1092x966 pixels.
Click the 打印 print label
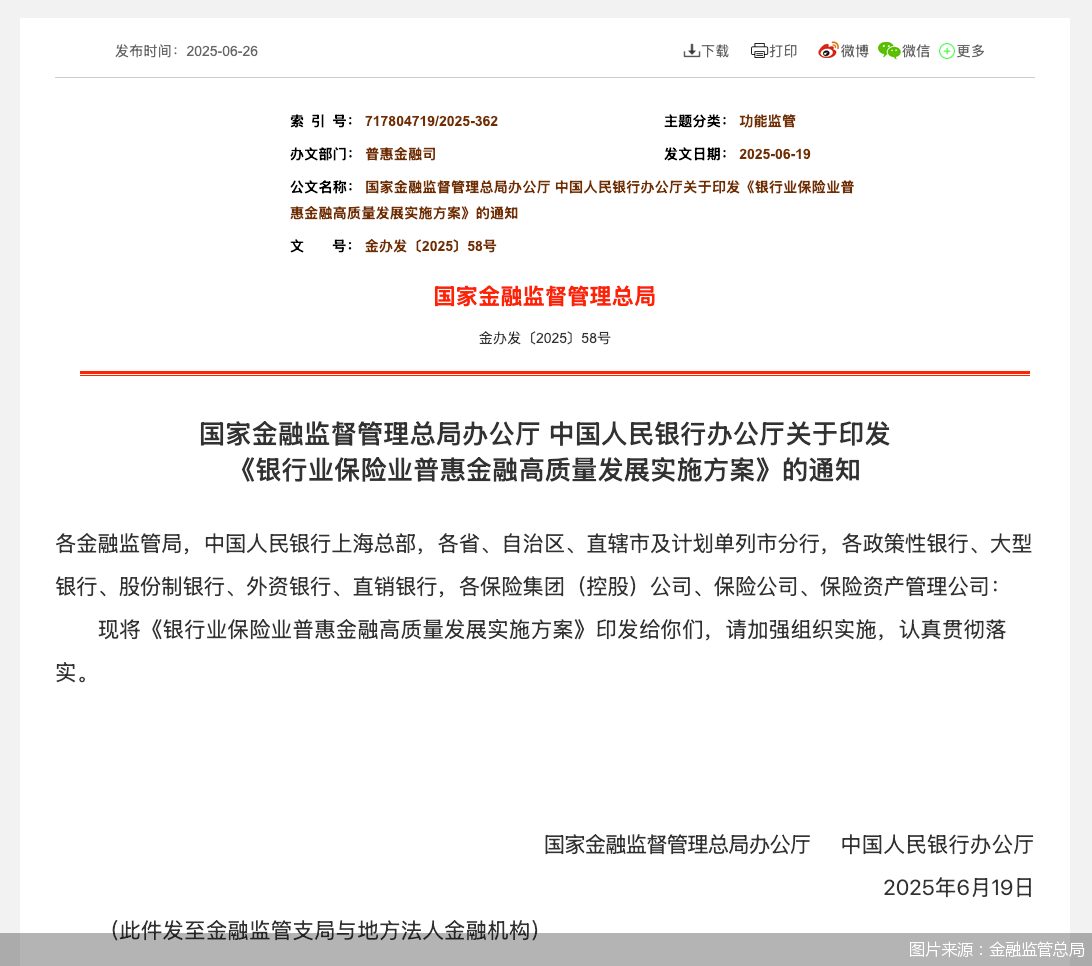pyautogui.click(x=781, y=50)
